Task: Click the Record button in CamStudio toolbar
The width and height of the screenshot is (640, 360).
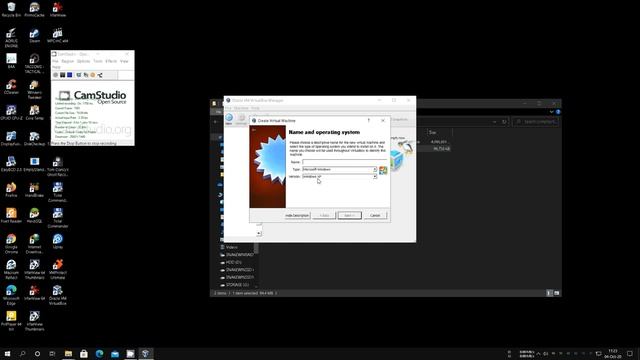Action: [x=56, y=75]
